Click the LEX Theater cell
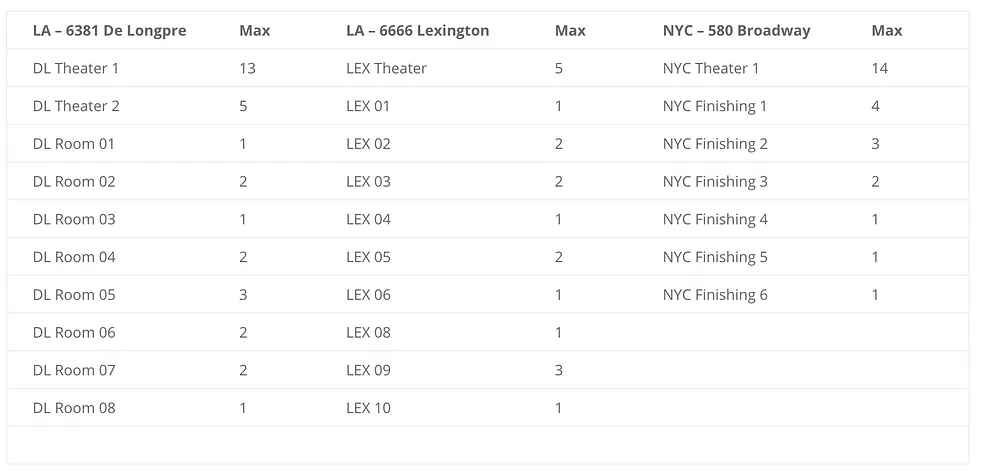The height and width of the screenshot is (476, 981). pos(386,69)
